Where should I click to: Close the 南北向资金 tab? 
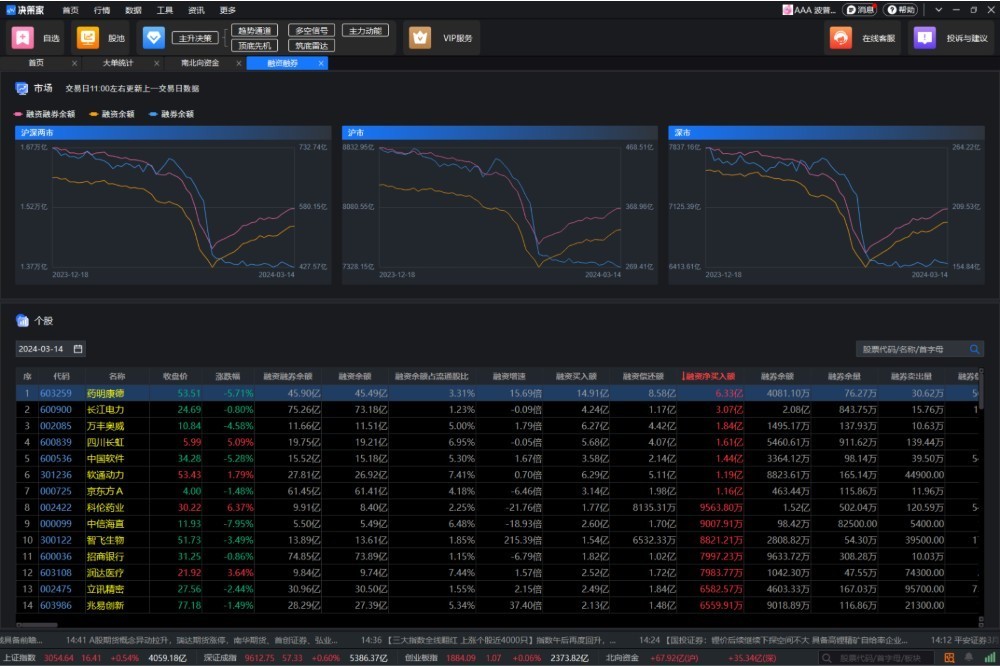(238, 63)
